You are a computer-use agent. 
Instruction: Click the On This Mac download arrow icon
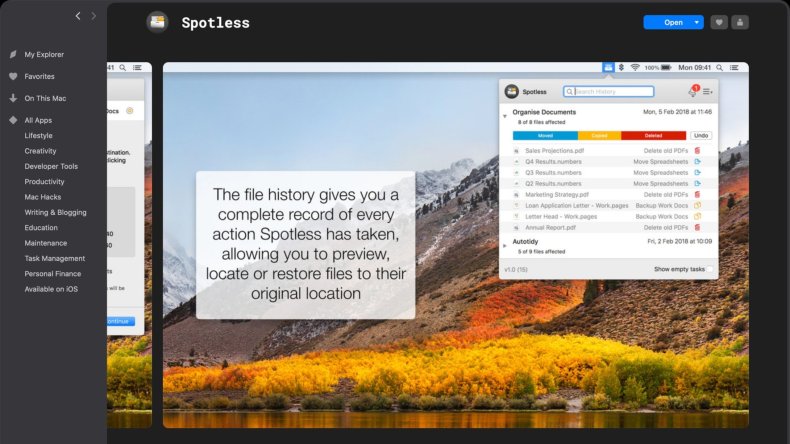pyautogui.click(x=13, y=98)
